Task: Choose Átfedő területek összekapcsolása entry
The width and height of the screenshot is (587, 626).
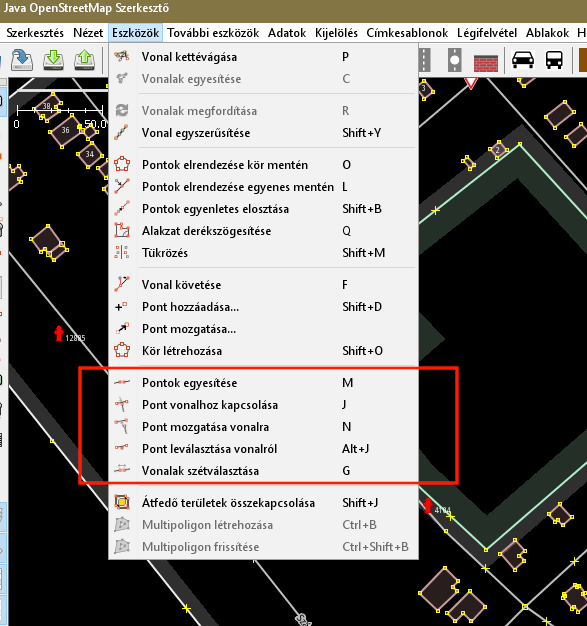Action: point(264,502)
